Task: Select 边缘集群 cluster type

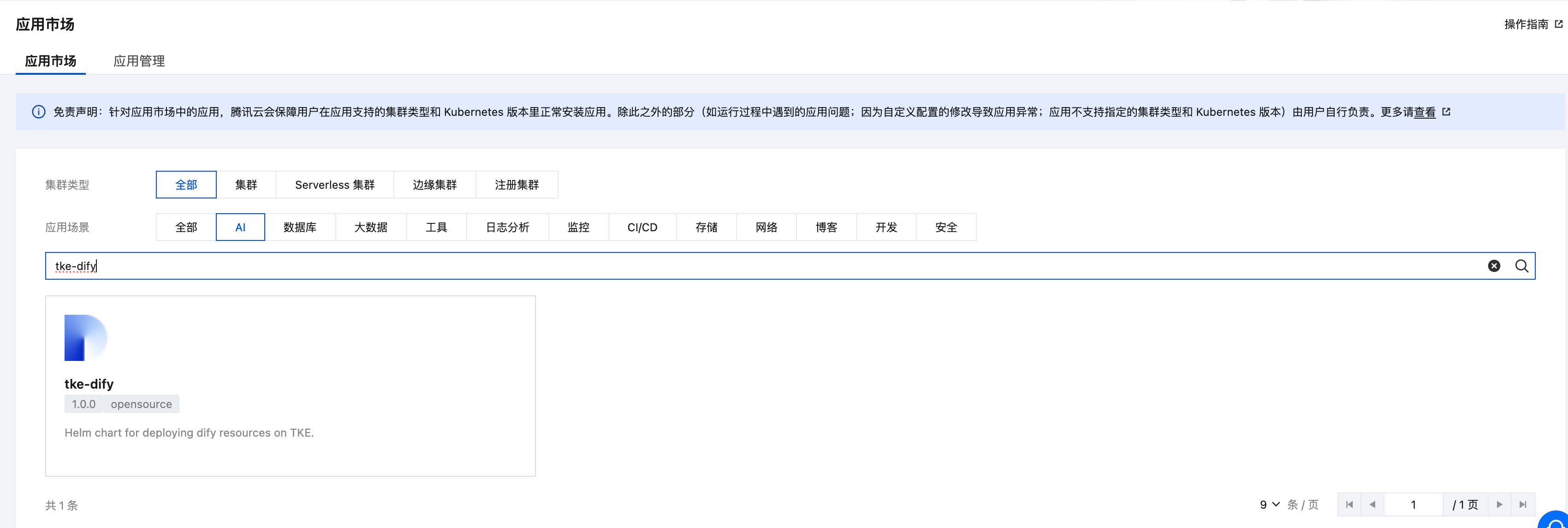Action: click(434, 185)
